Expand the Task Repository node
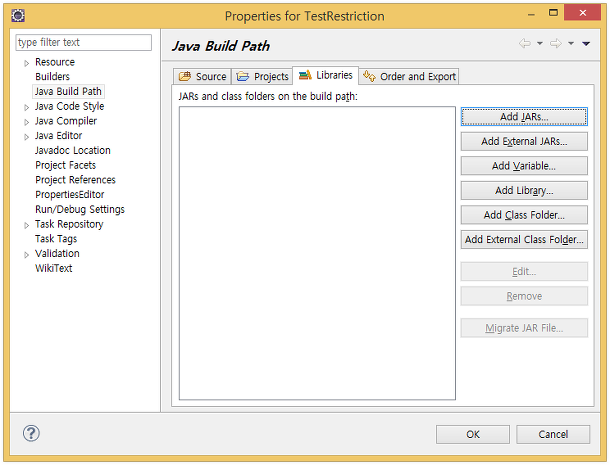This screenshot has height=465, width=610. 26,225
